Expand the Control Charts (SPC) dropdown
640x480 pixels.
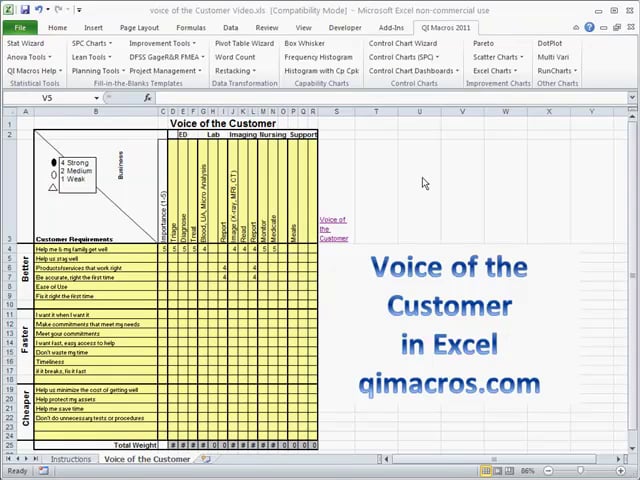tap(404, 57)
